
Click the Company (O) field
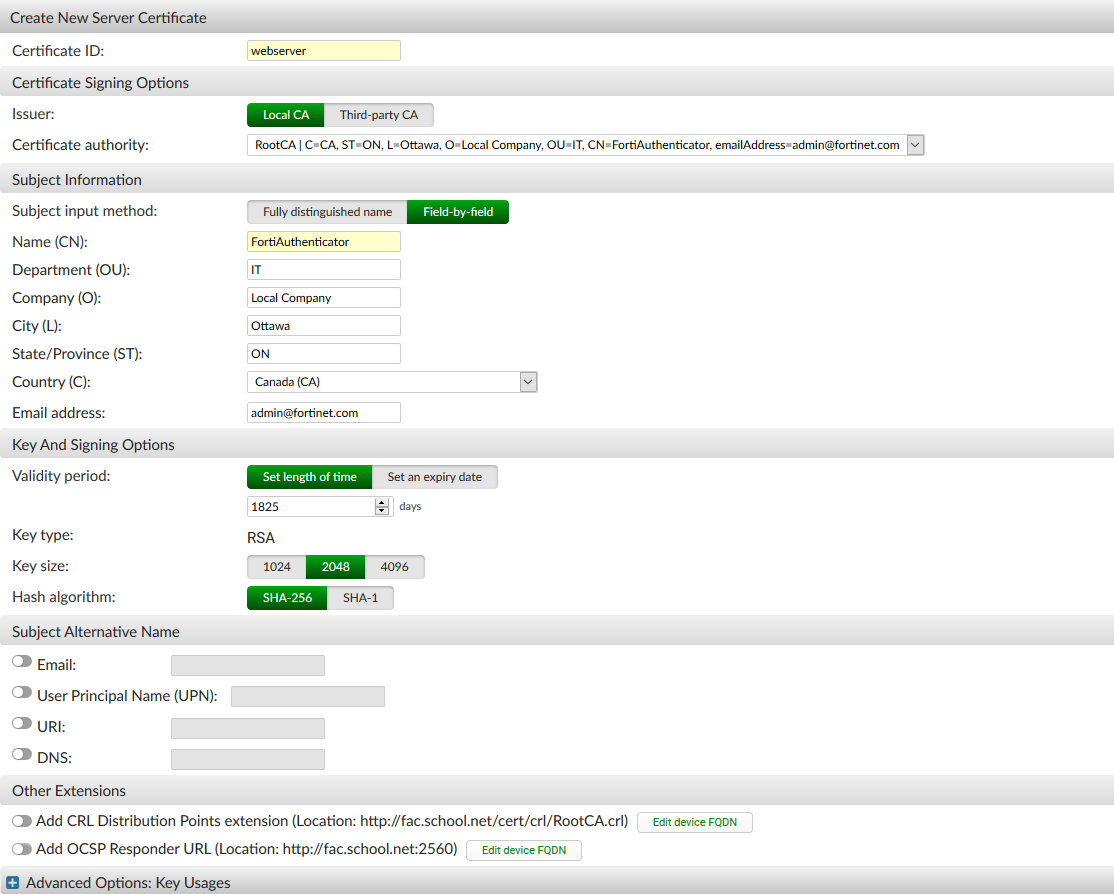[x=324, y=298]
